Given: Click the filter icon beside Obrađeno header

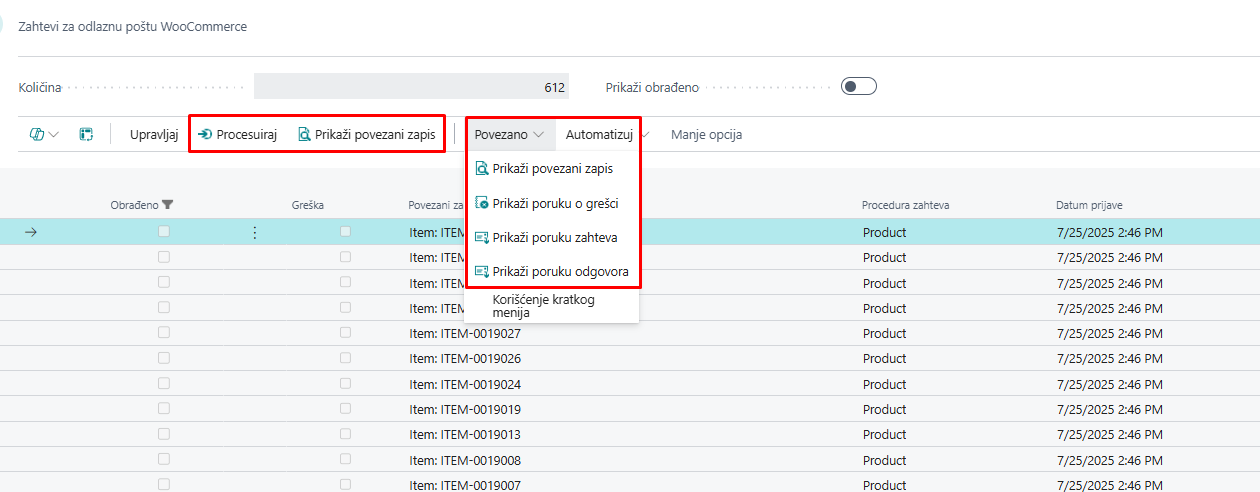Looking at the screenshot, I should click(x=168, y=205).
